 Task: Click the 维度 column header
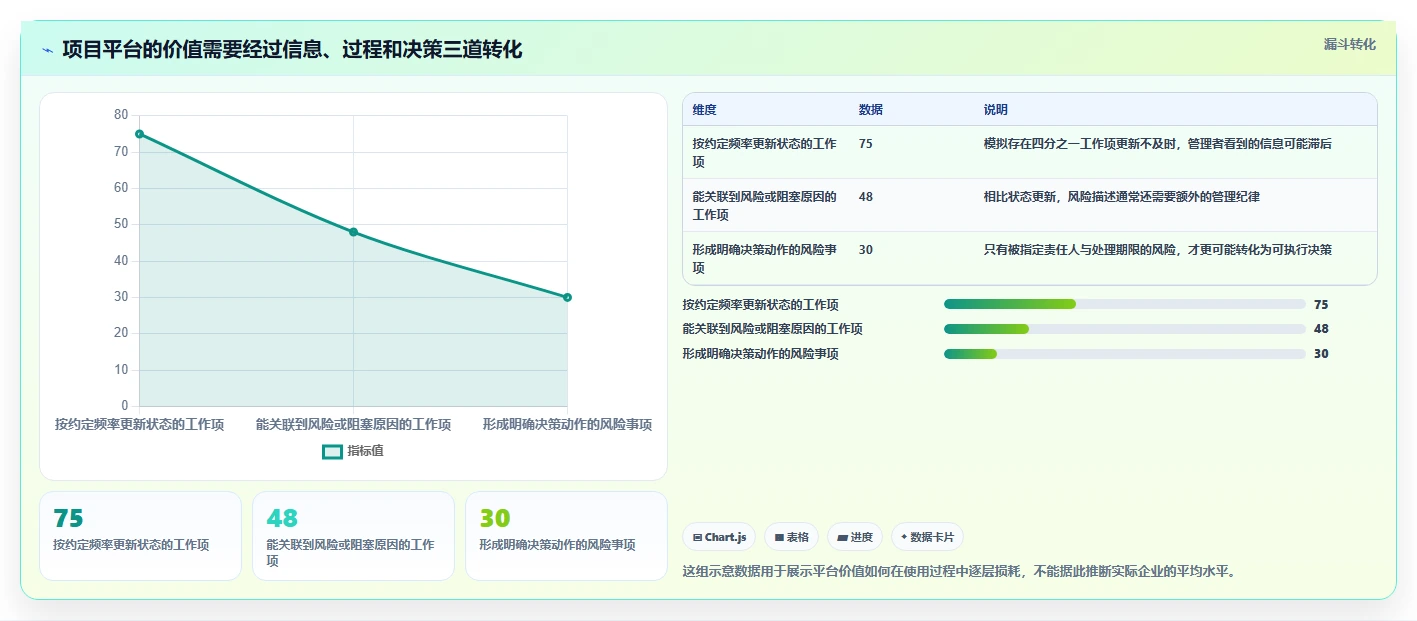pos(704,110)
